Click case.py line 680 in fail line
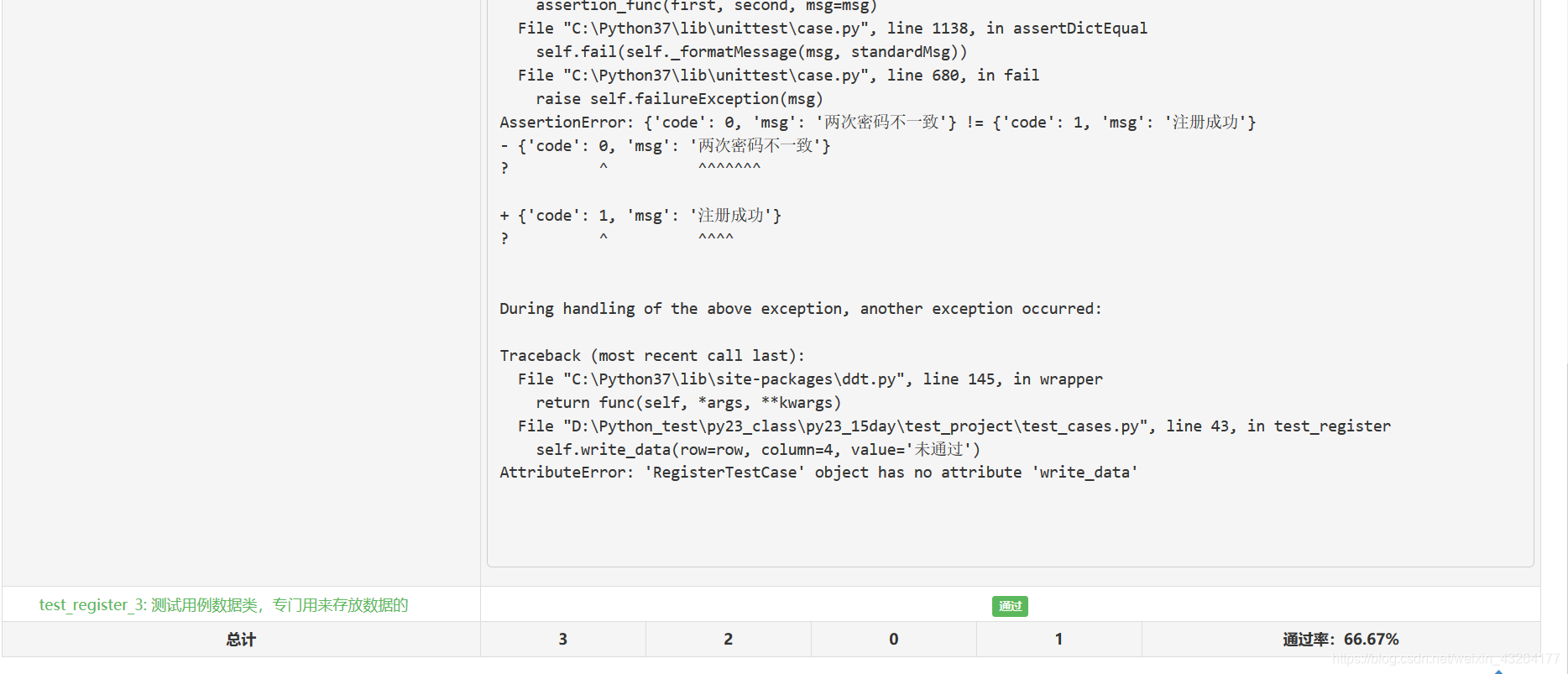 click(x=778, y=76)
